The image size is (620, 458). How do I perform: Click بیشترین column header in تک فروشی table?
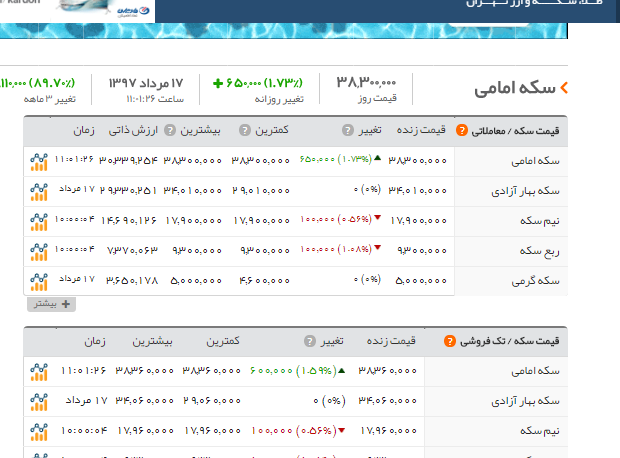(152, 341)
